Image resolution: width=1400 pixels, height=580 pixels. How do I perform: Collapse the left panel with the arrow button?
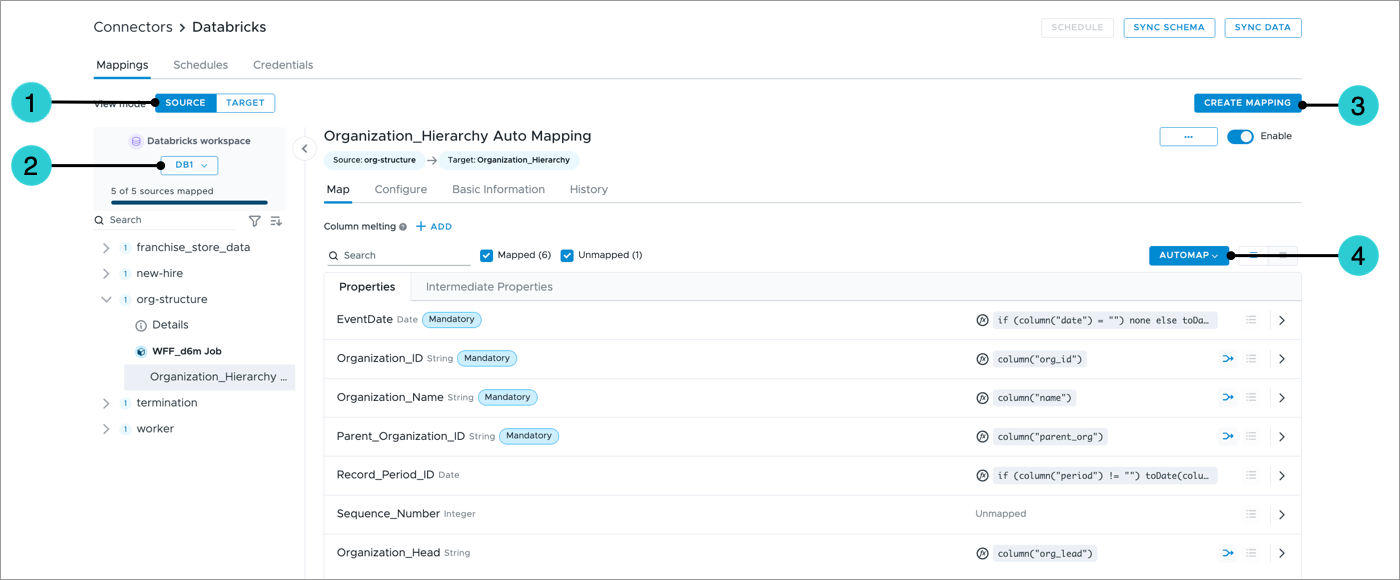coord(304,149)
